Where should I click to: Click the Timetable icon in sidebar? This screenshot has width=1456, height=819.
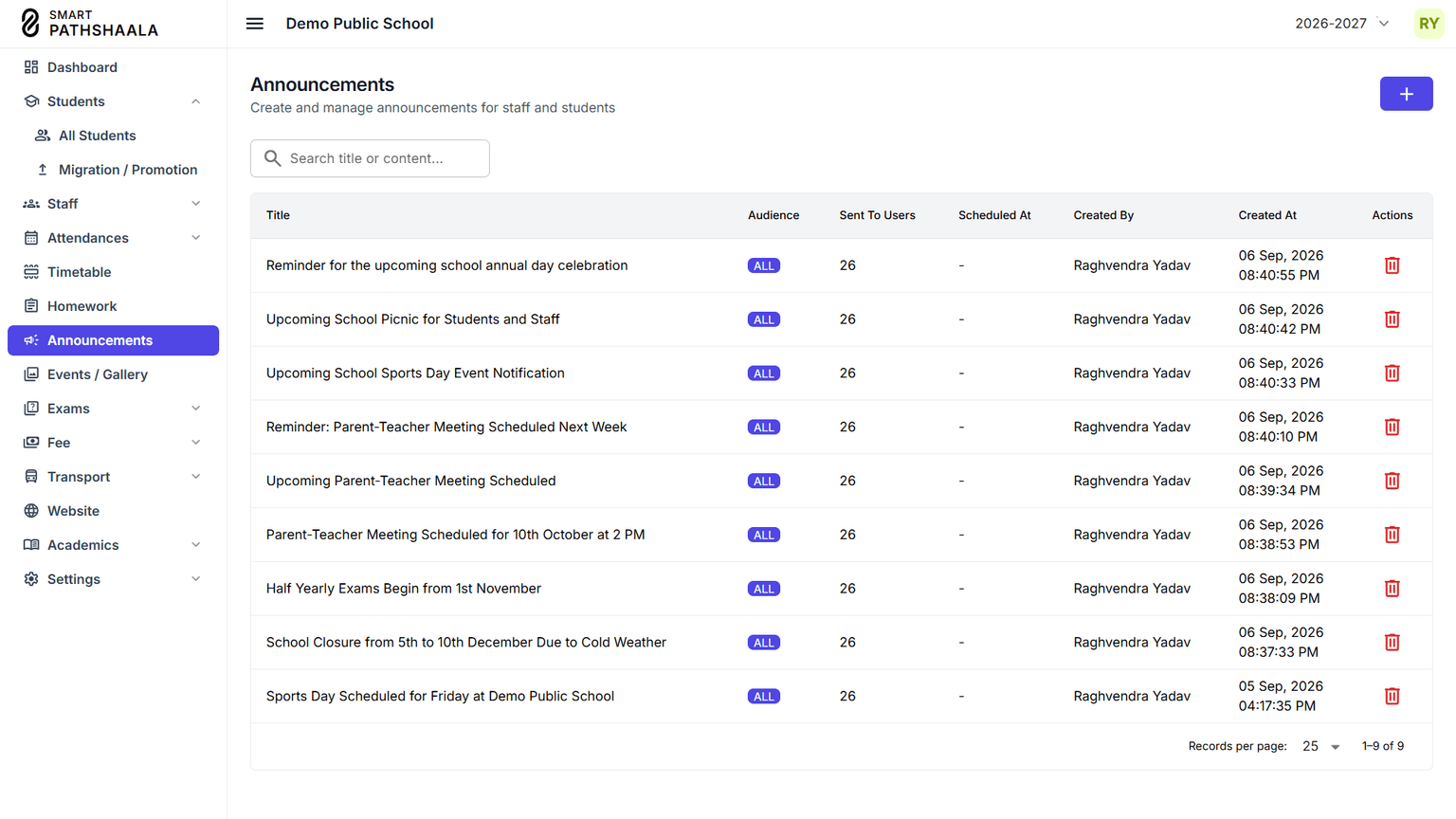(x=31, y=272)
